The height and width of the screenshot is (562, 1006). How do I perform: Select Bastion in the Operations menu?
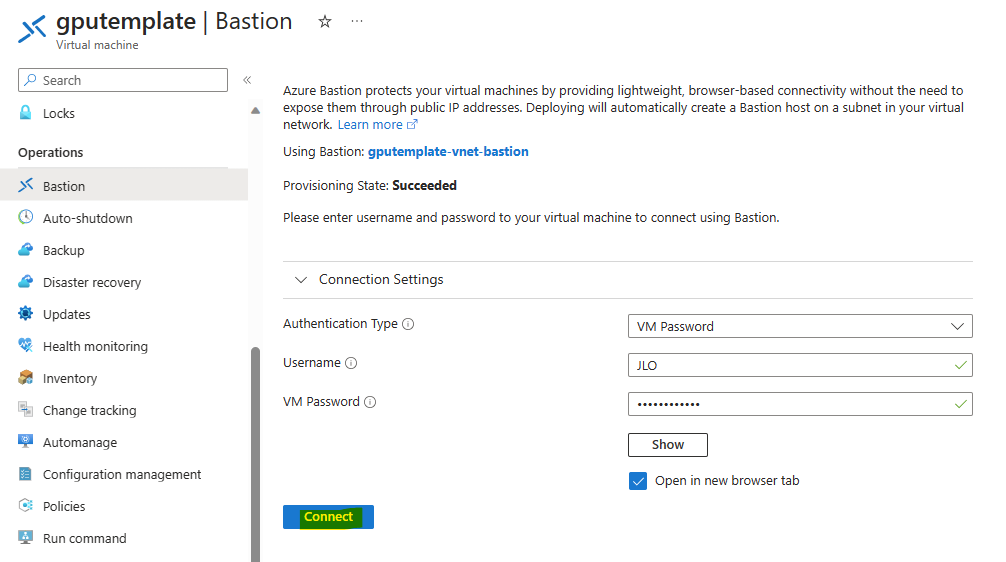pos(124,185)
